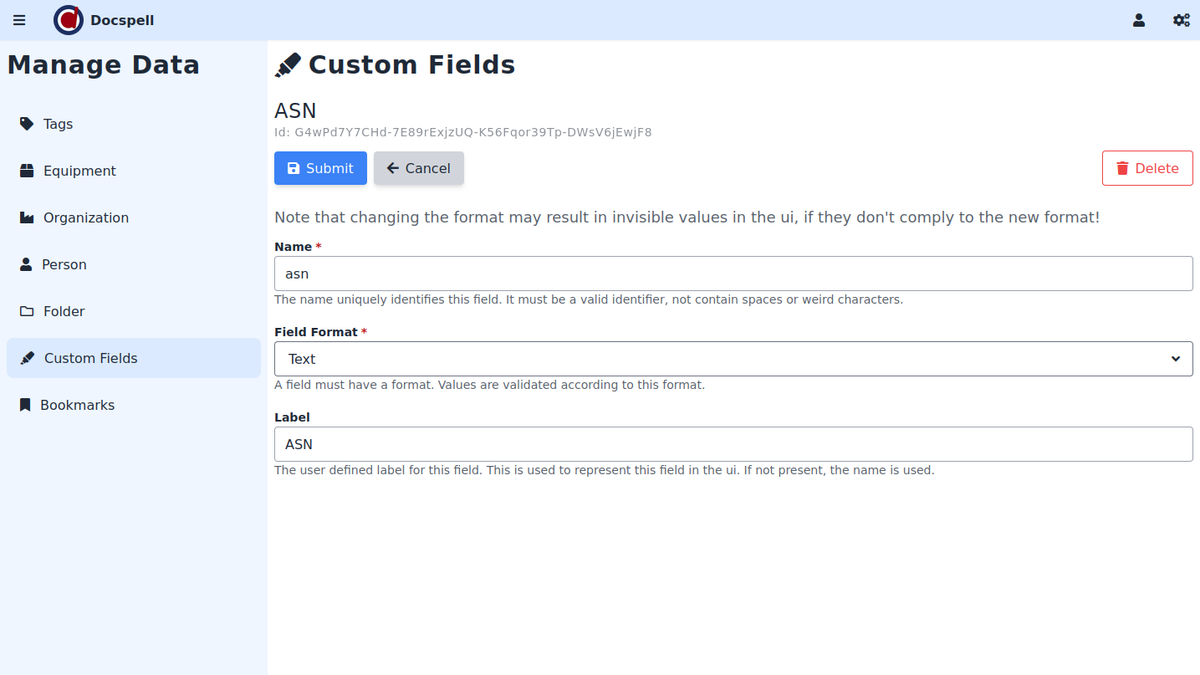The height and width of the screenshot is (675, 1200).
Task: Click the Folder icon in sidebar
Action: 27,312
